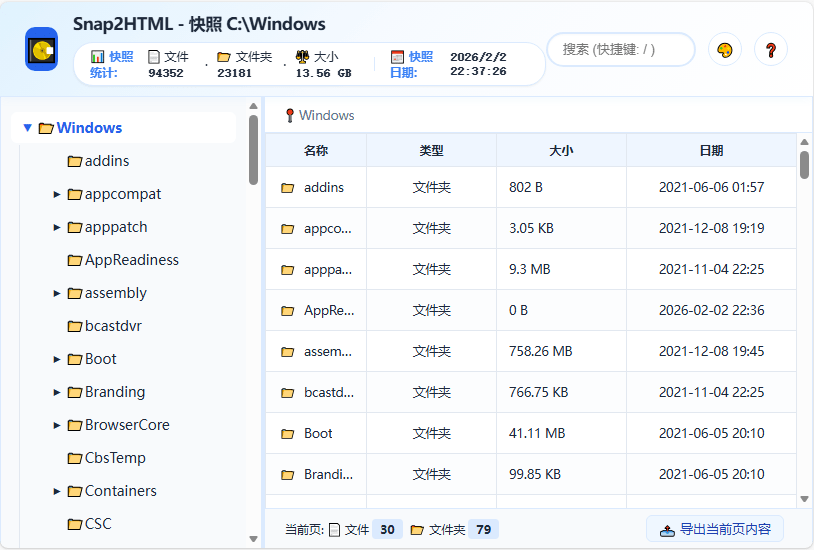
Task: Click the Windows breadcrumb path link
Action: (327, 115)
